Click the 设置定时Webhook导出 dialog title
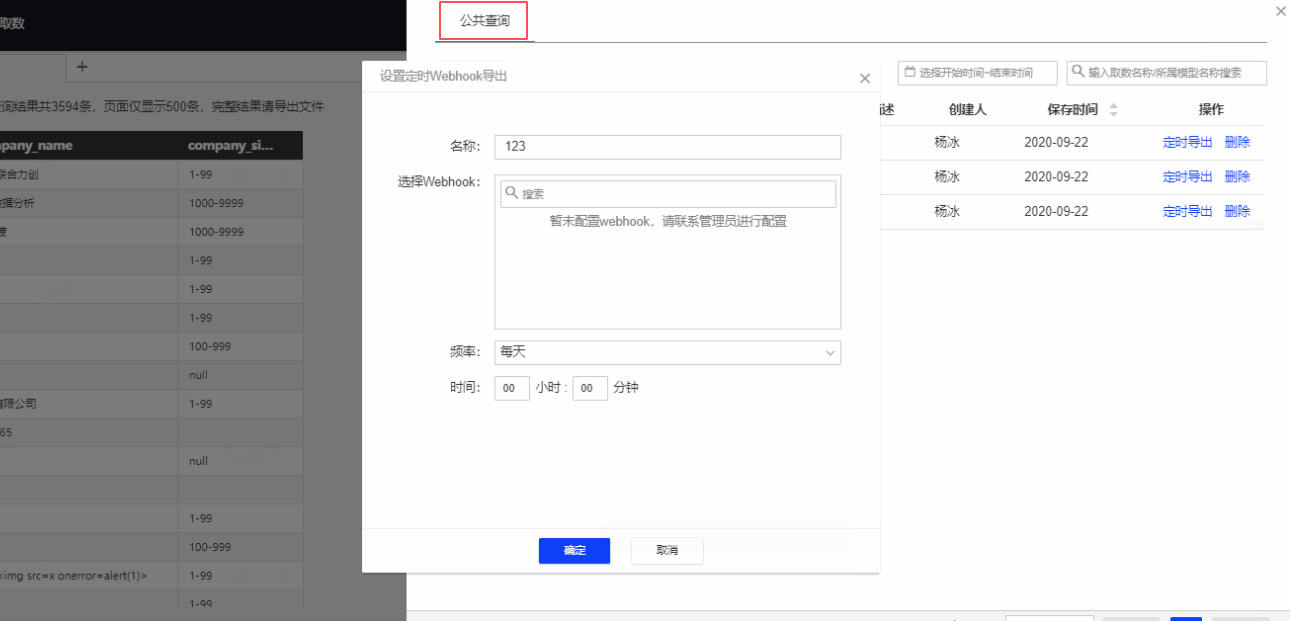Viewport: 1309px width, 621px height. [443, 76]
